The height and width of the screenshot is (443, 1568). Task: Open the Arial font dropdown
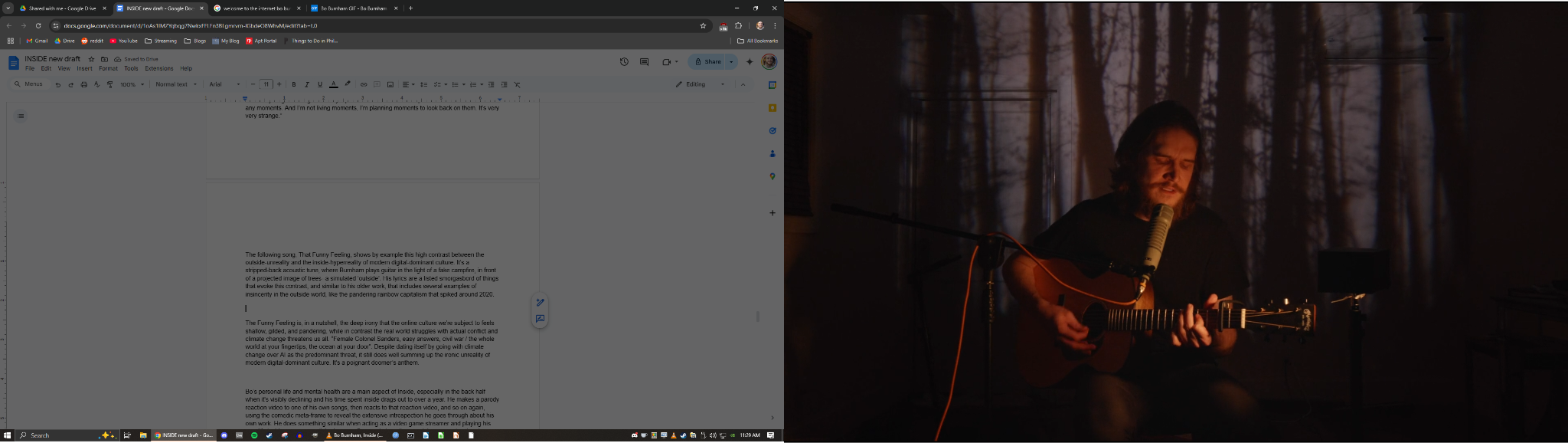click(x=224, y=84)
